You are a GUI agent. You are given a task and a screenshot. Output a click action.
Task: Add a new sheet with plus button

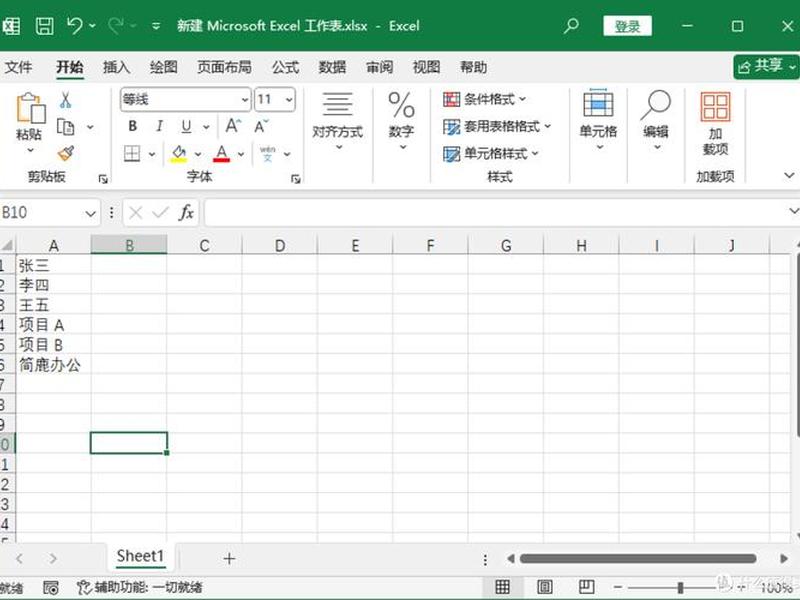pos(229,559)
